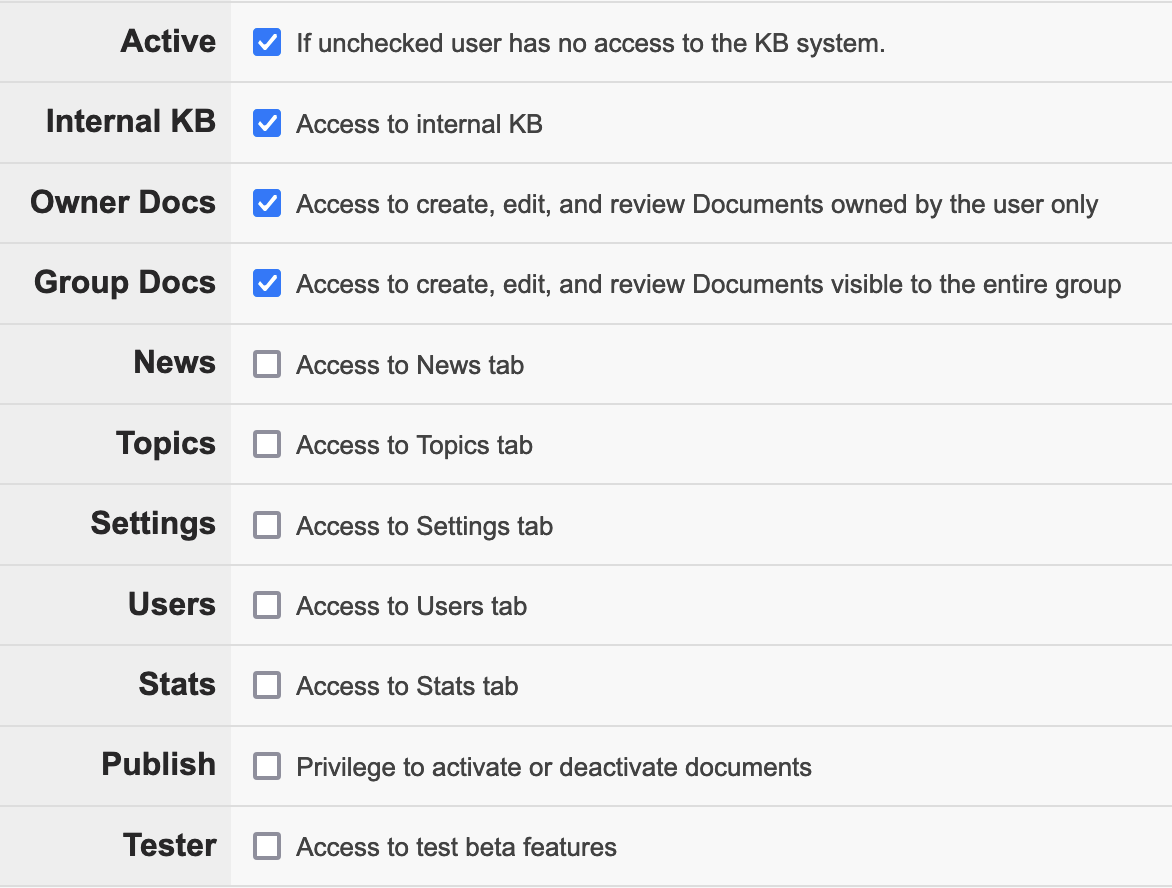The width and height of the screenshot is (1172, 888).
Task: Click text 'Access to Topics tab'
Action: [x=415, y=445]
